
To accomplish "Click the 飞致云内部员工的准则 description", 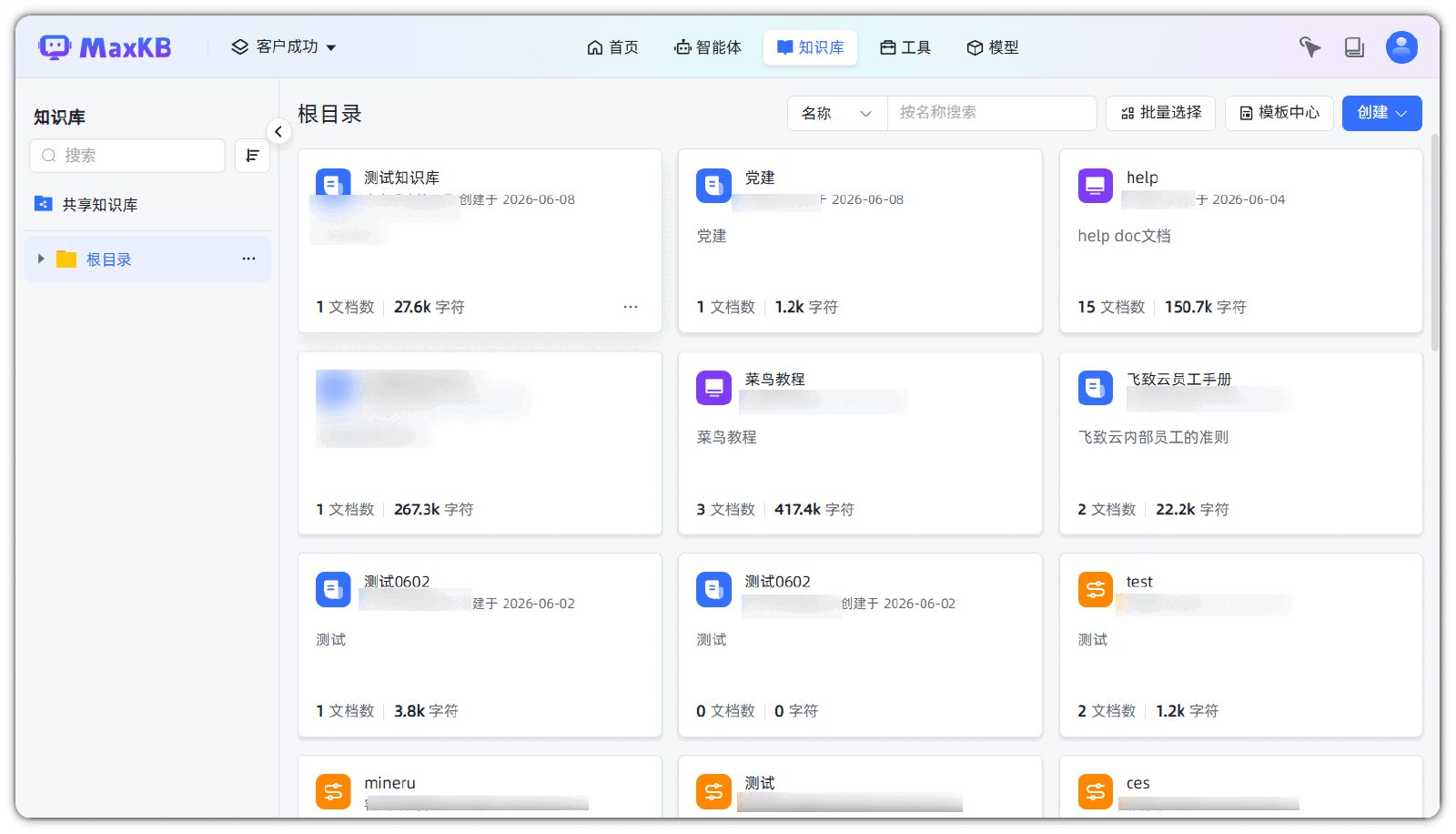I will coord(1153,437).
